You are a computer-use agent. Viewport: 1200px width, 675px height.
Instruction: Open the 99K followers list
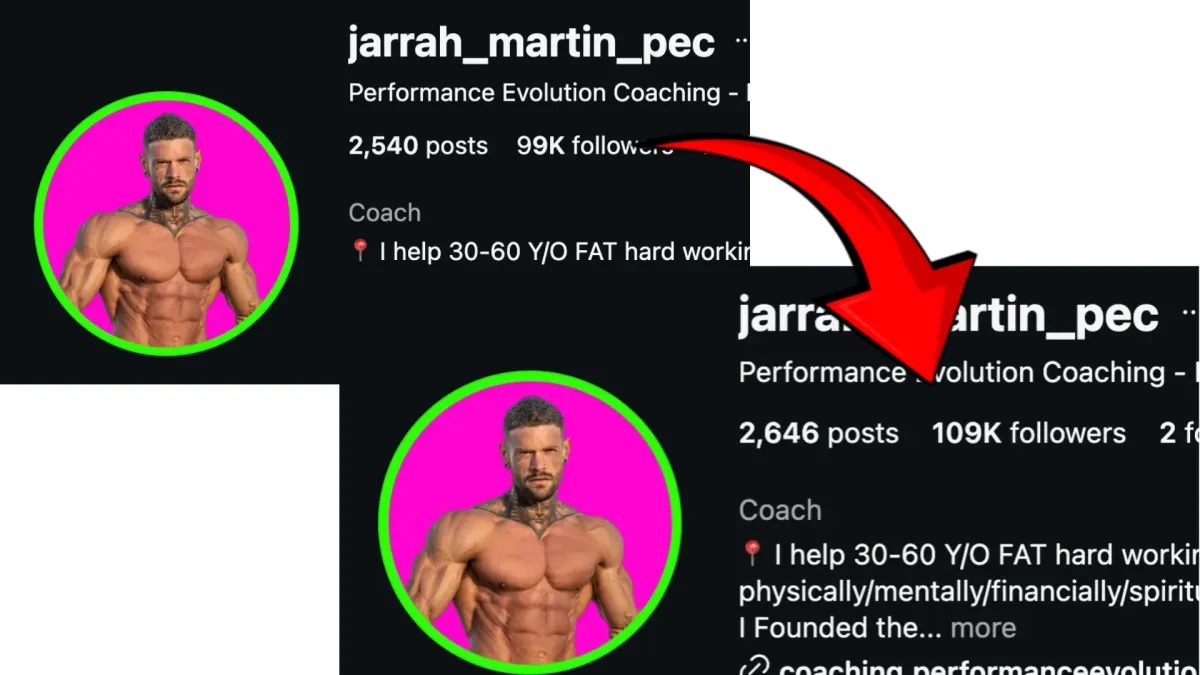point(595,146)
